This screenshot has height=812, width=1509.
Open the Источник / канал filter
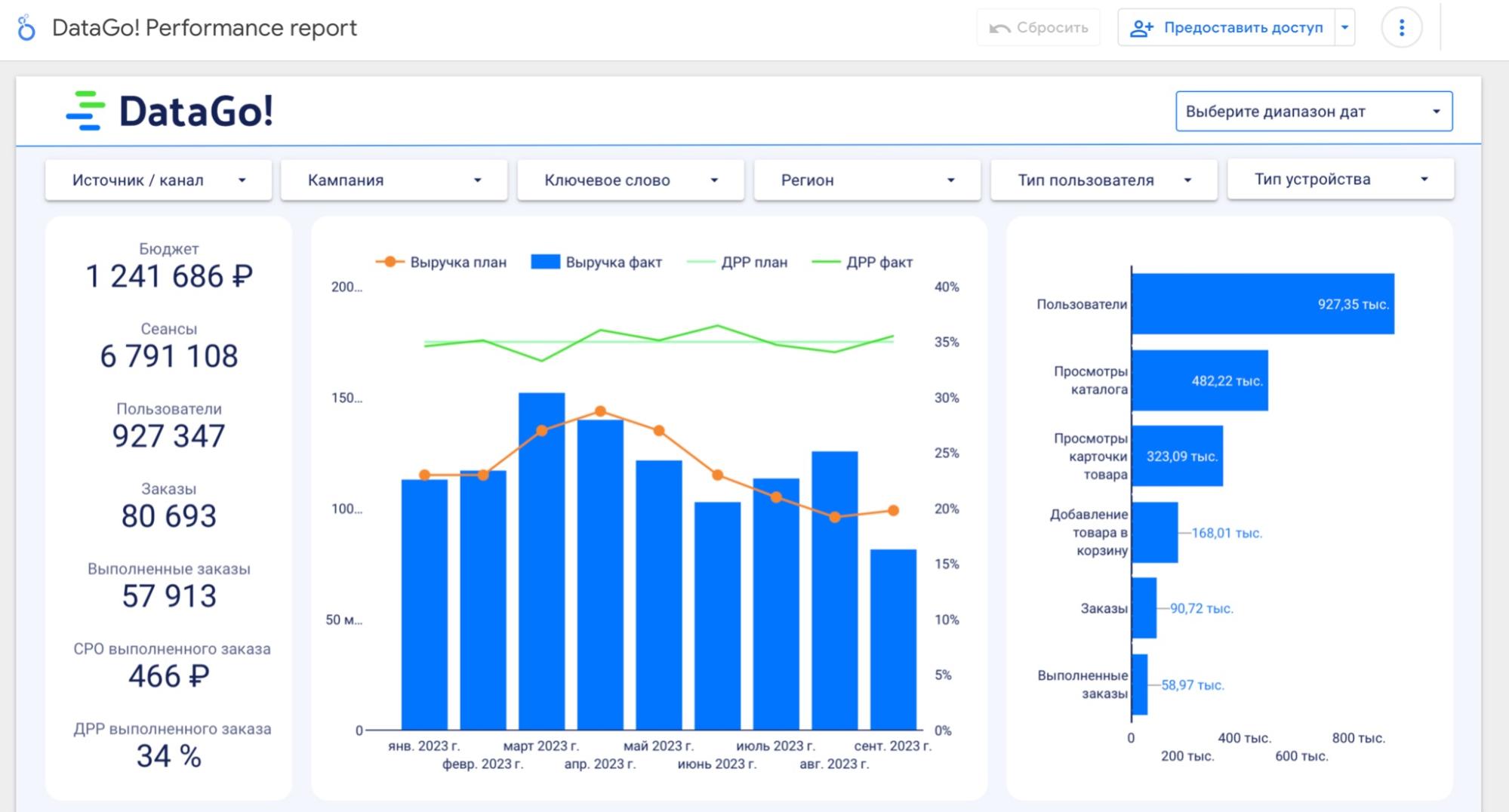pos(159,180)
